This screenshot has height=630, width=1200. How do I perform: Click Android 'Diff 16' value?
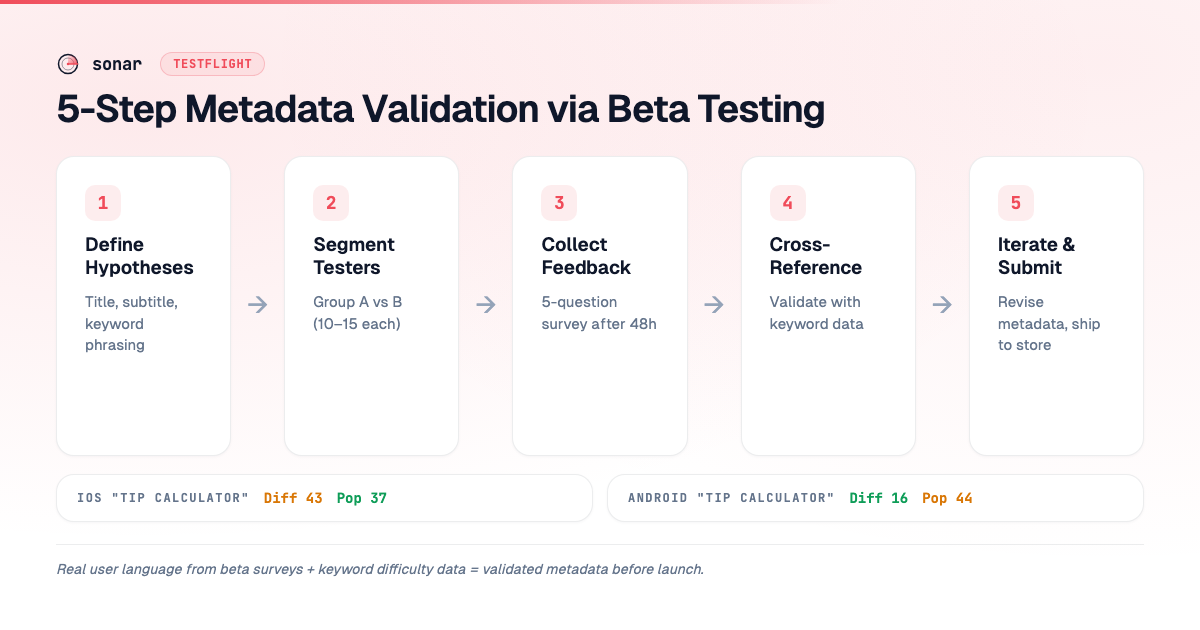point(879,498)
